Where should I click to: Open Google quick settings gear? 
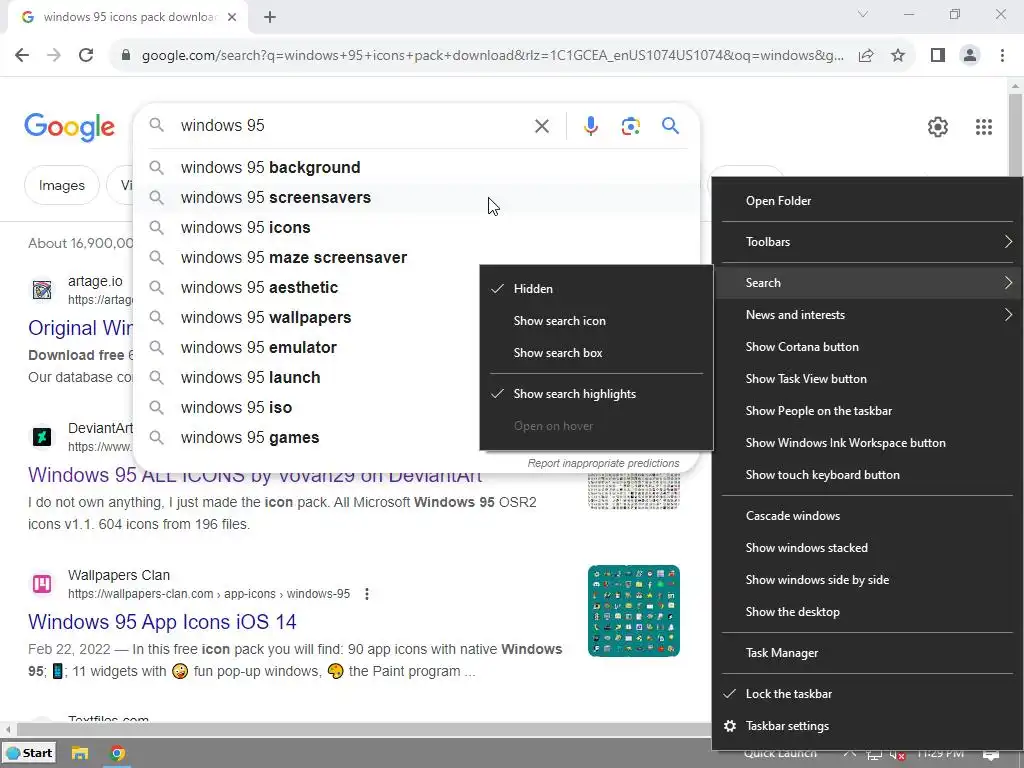[x=938, y=127]
